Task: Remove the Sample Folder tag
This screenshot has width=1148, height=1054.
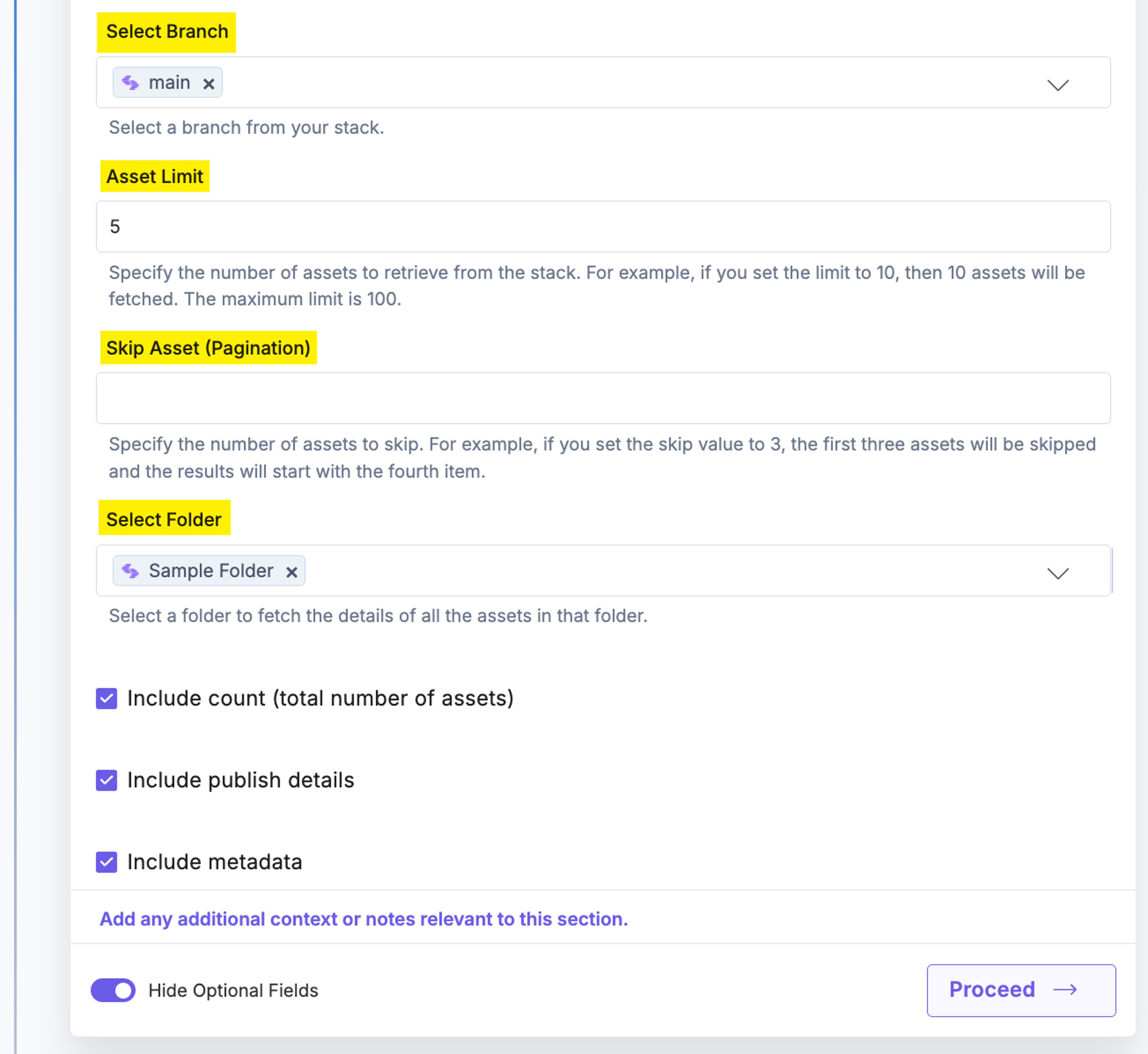Action: (x=291, y=572)
